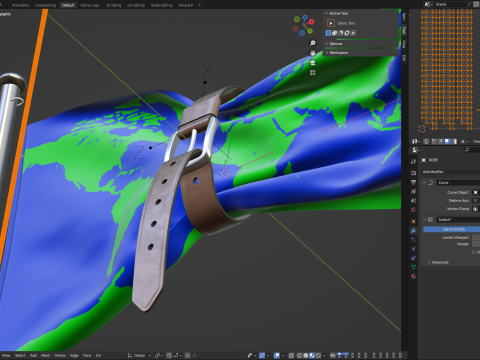Select wireframe viewport shading
This screenshot has height=360, width=480.
[x=300, y=355]
